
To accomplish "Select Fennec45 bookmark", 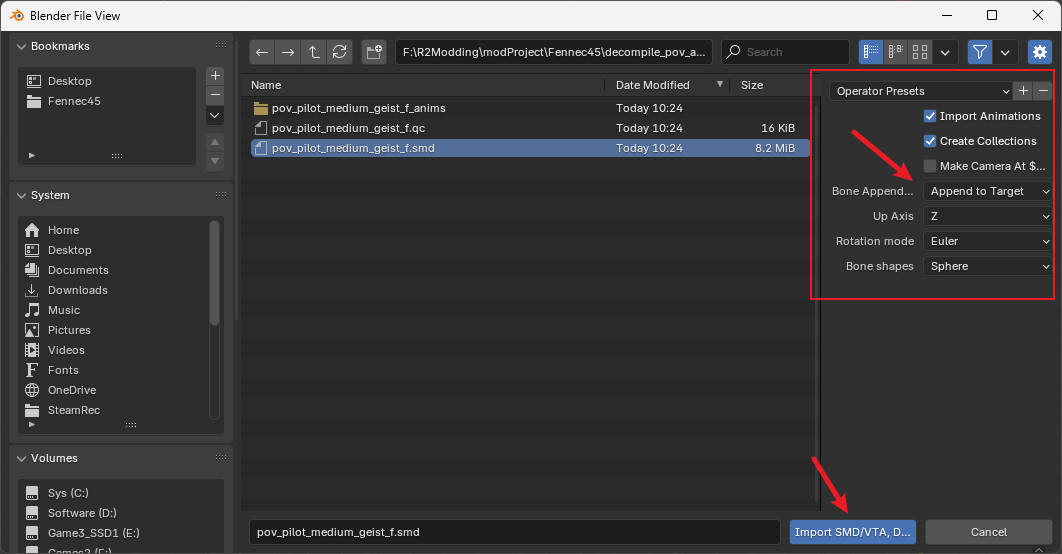I will click(74, 101).
